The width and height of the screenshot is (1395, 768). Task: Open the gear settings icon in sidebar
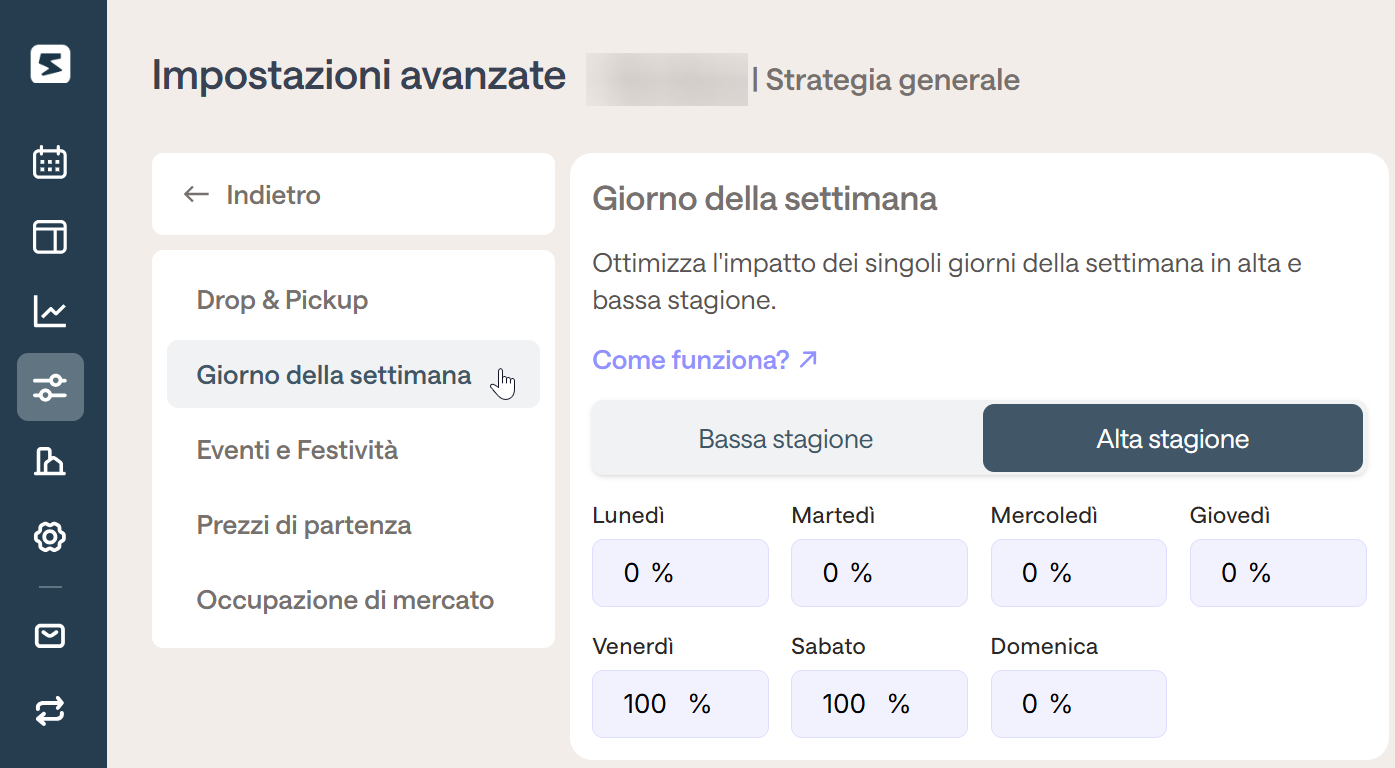[50, 537]
